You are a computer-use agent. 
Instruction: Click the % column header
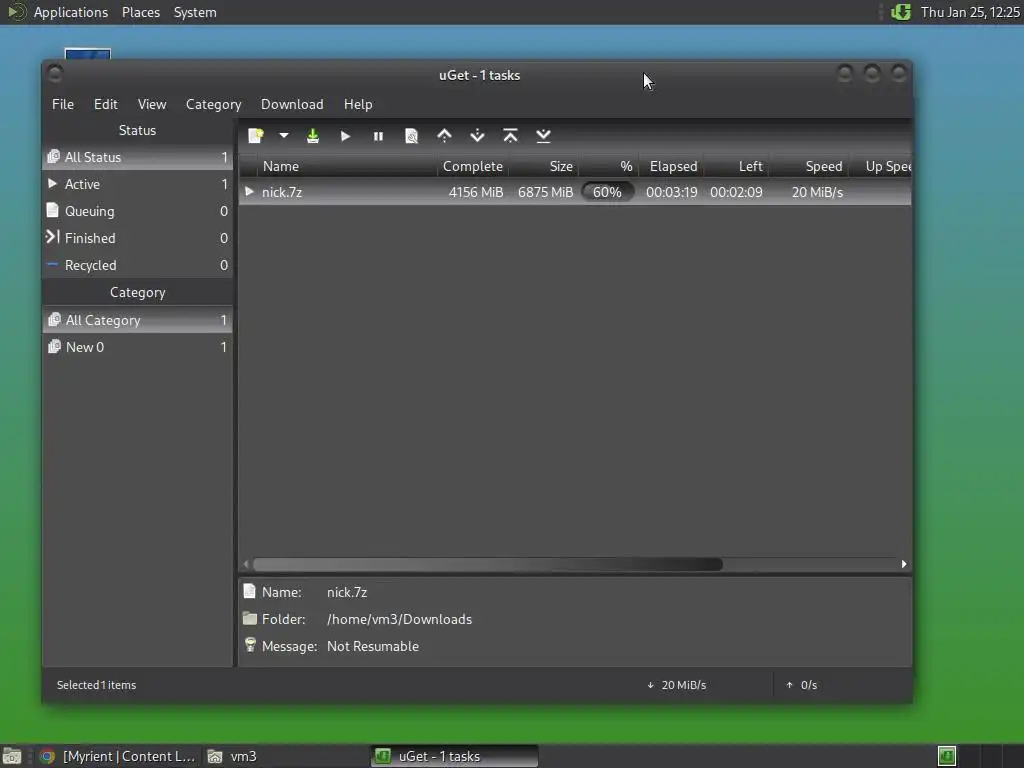pyautogui.click(x=609, y=167)
